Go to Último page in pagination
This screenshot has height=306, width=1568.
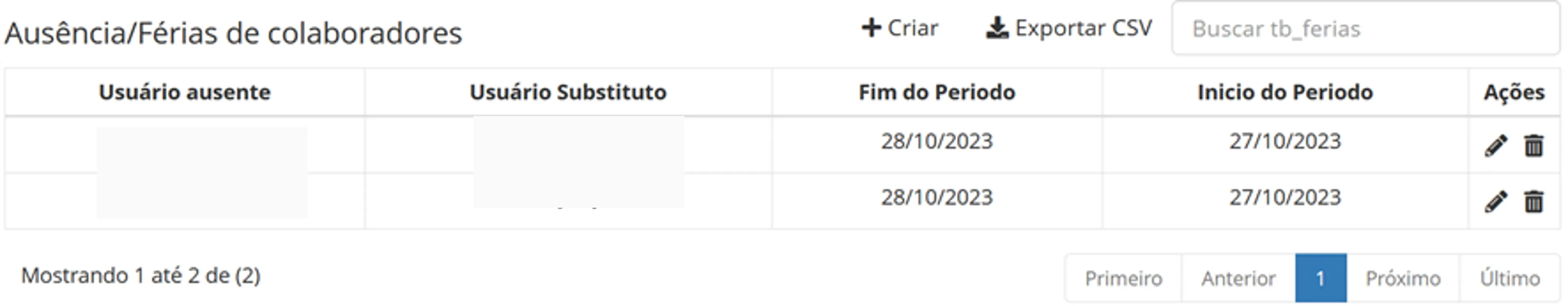pos(1509,279)
